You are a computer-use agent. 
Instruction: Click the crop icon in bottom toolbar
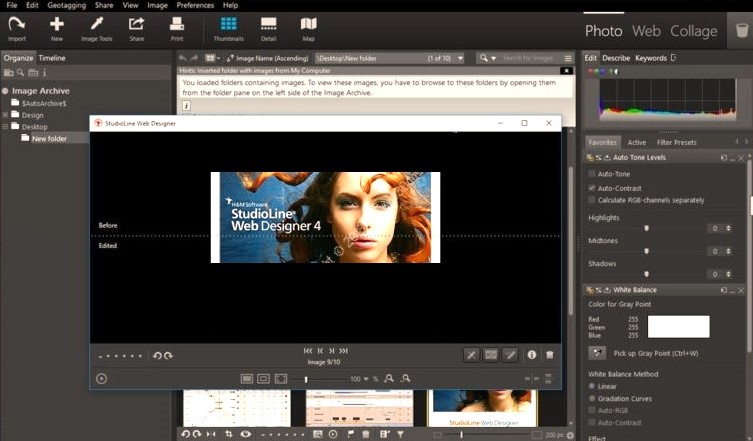[x=229, y=434]
